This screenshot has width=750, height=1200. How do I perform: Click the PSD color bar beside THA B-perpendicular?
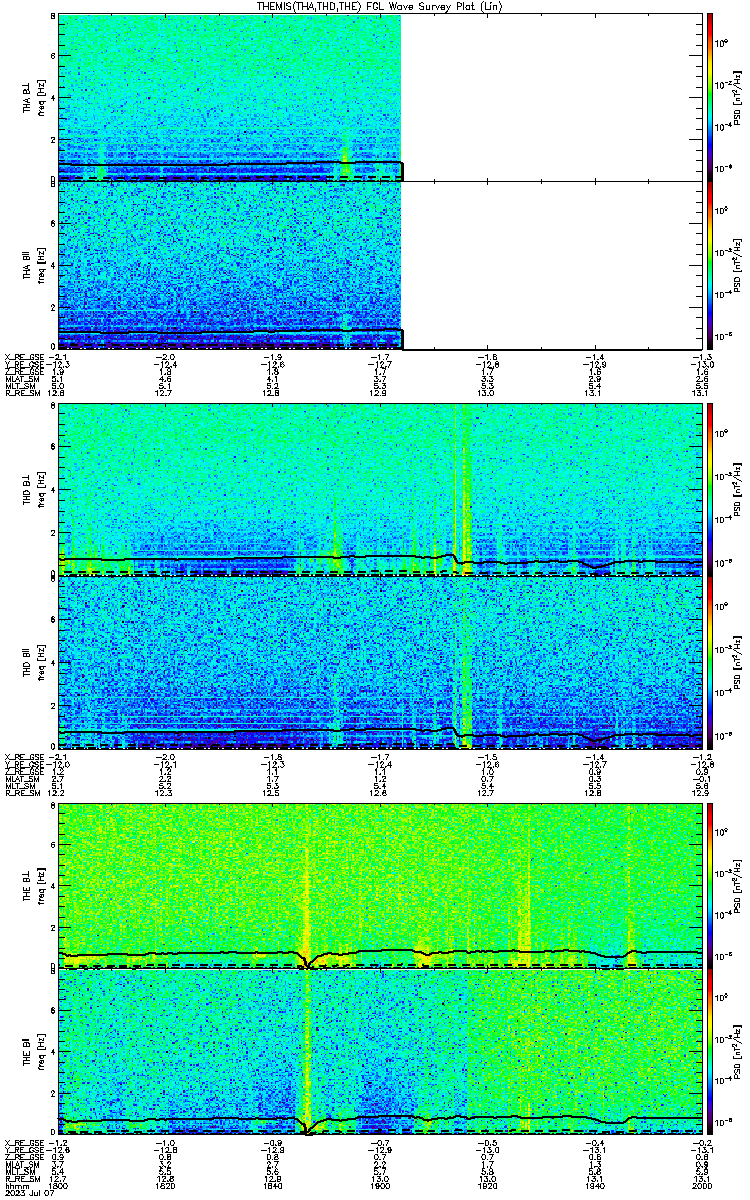[710, 97]
